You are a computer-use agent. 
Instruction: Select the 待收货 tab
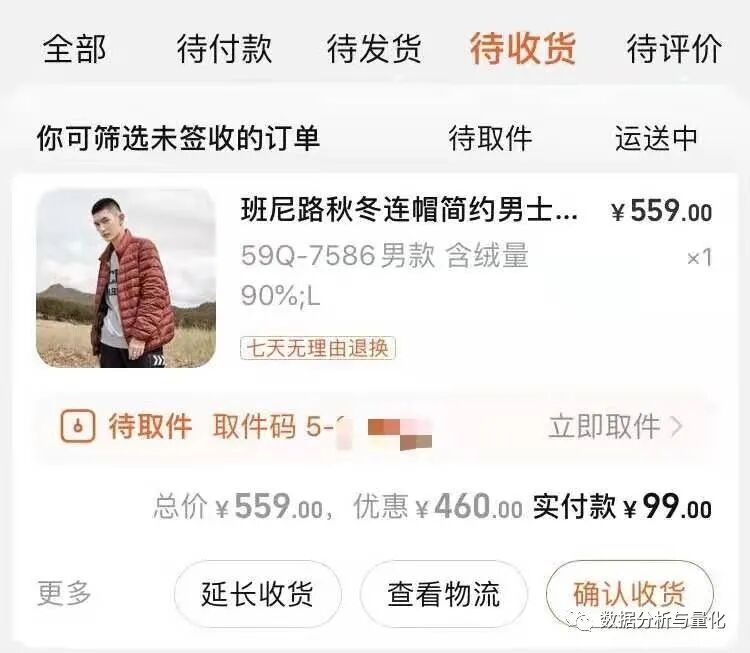[x=523, y=49]
